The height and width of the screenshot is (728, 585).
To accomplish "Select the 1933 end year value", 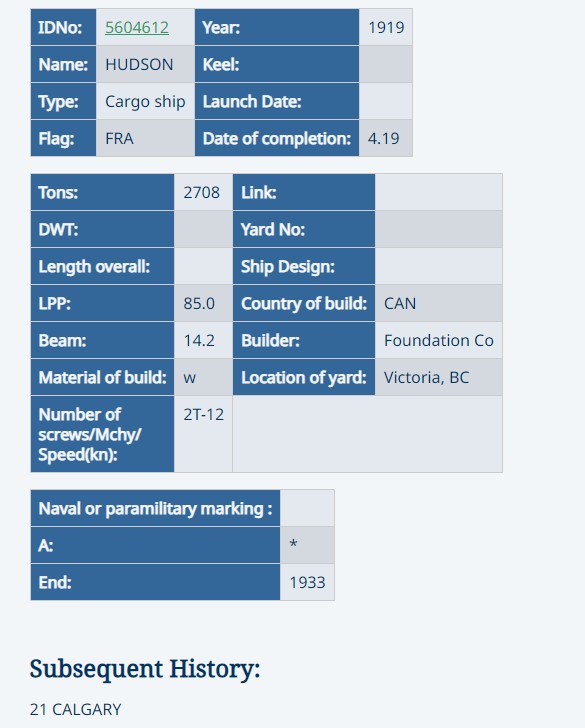I will click(x=307, y=582).
